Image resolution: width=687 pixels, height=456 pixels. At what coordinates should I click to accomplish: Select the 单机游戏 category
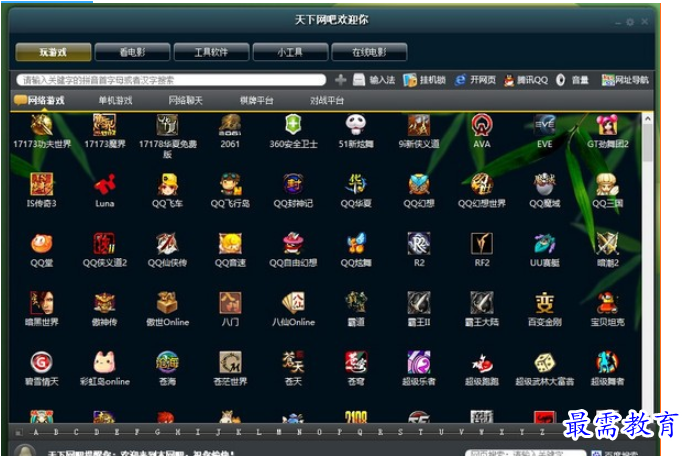(115, 100)
